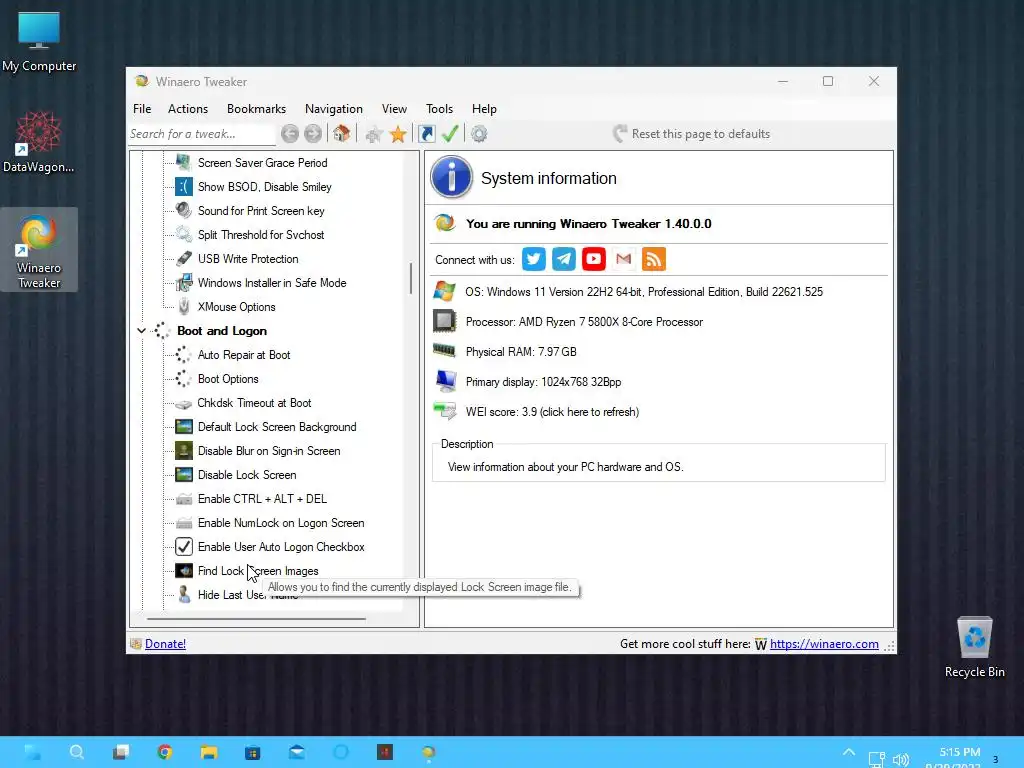Select the Recycle Bin desktop icon

pyautogui.click(x=974, y=647)
